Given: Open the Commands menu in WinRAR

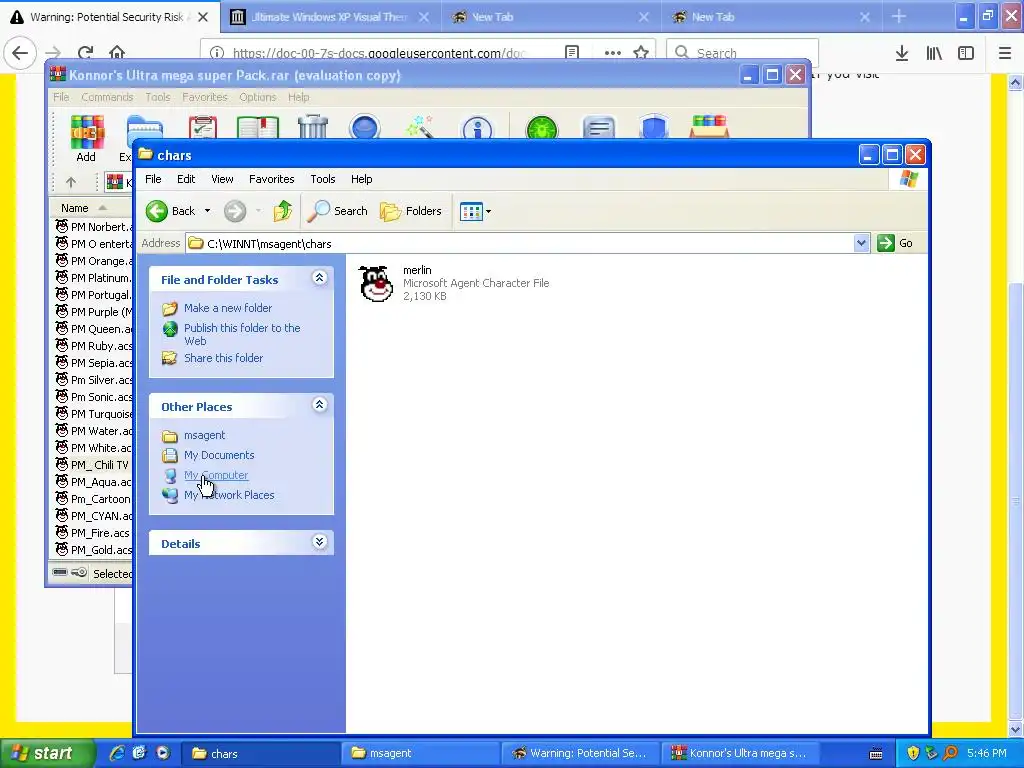Looking at the screenshot, I should click(107, 97).
